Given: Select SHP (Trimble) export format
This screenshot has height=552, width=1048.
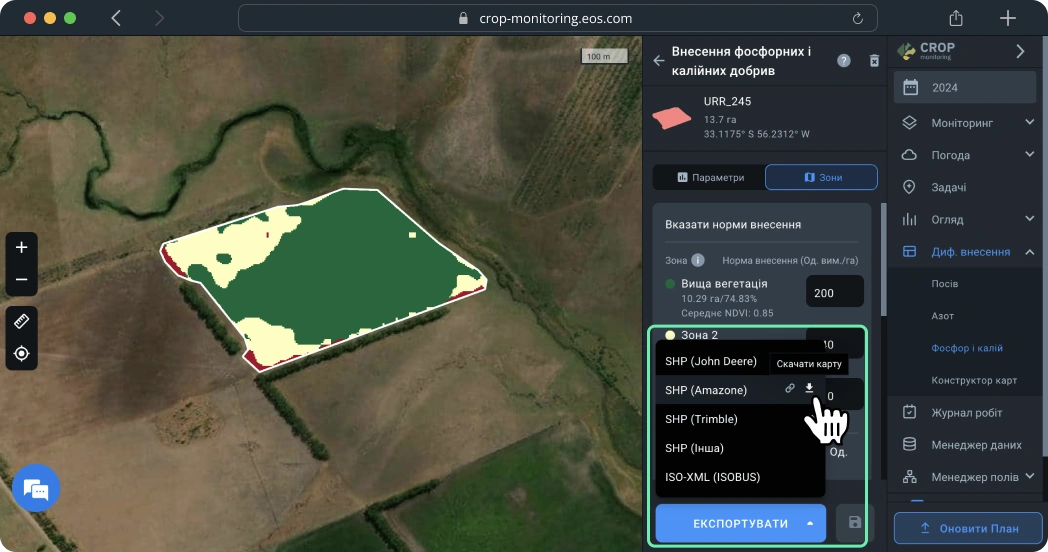Looking at the screenshot, I should point(701,419).
